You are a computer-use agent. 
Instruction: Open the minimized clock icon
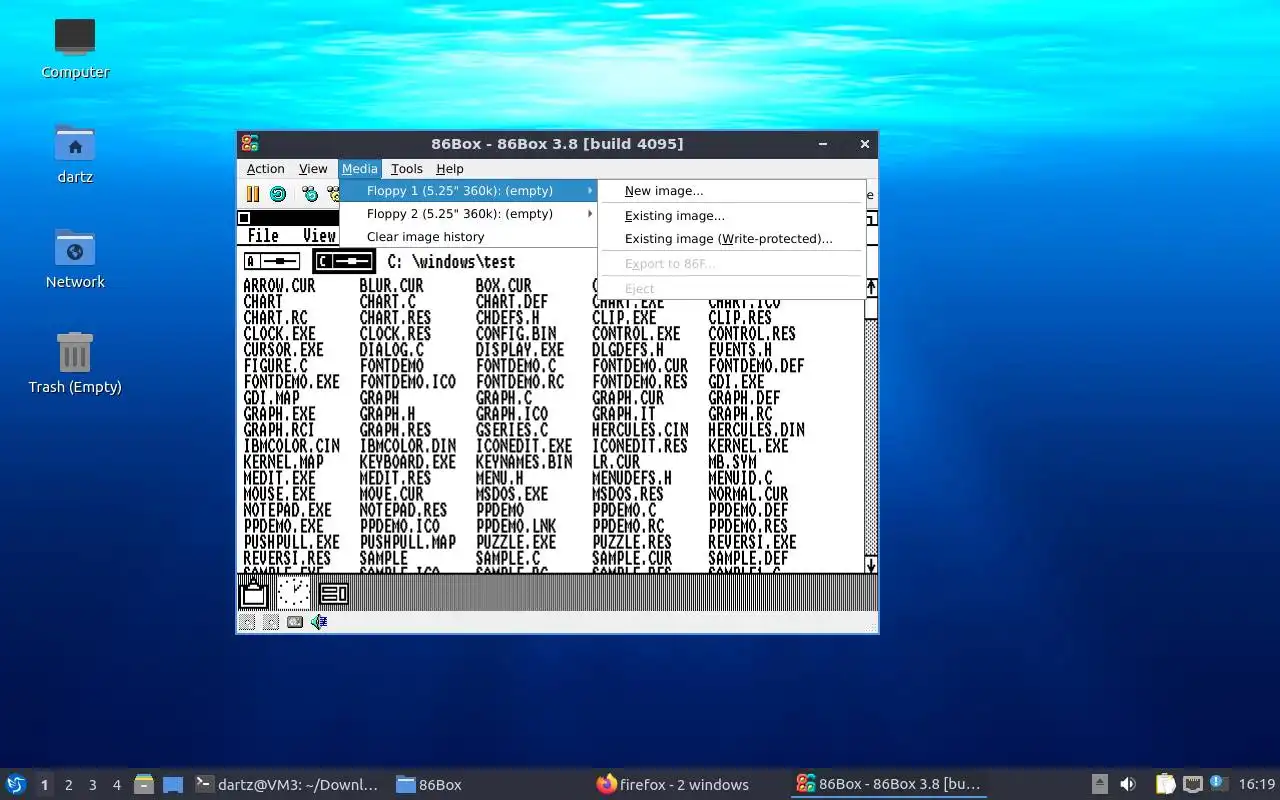coord(293,593)
